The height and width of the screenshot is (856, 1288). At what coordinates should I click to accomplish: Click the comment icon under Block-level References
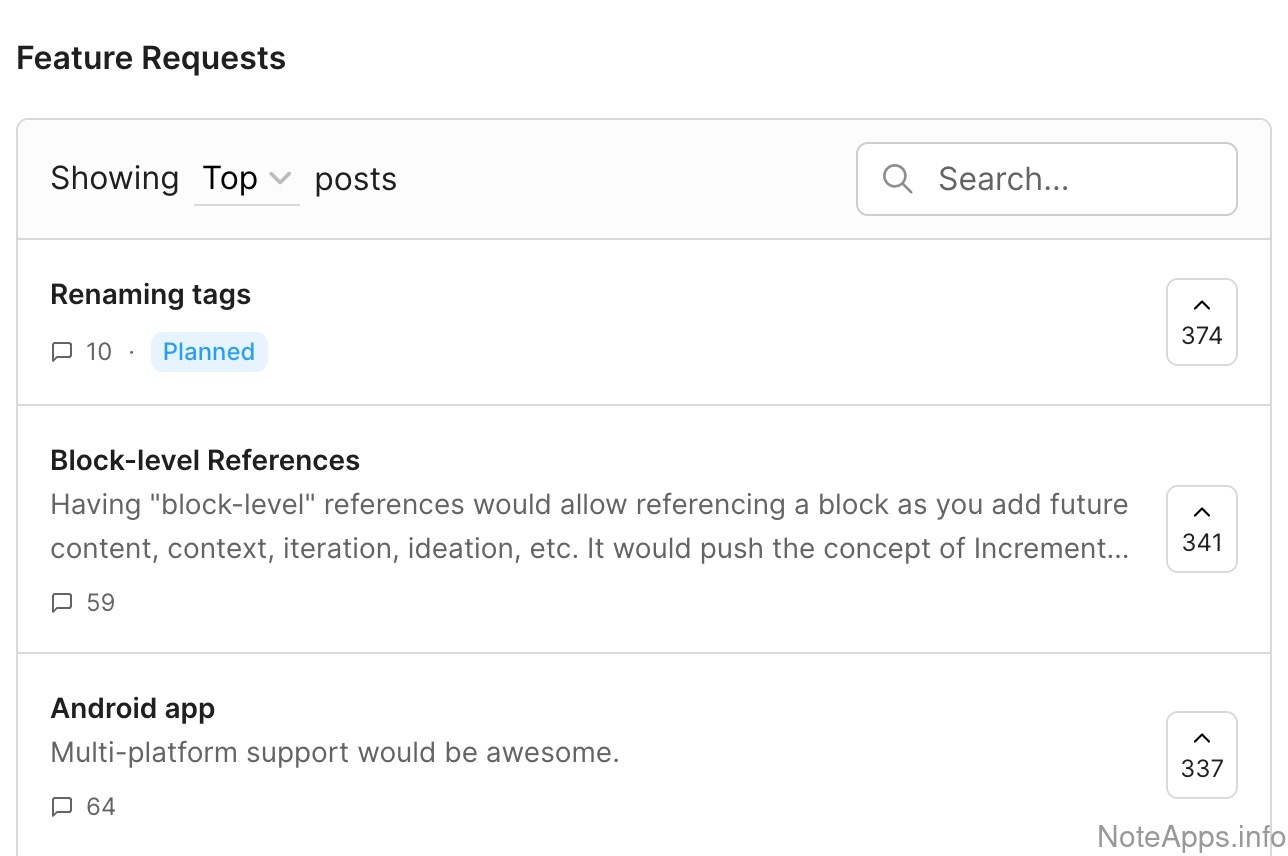click(62, 603)
